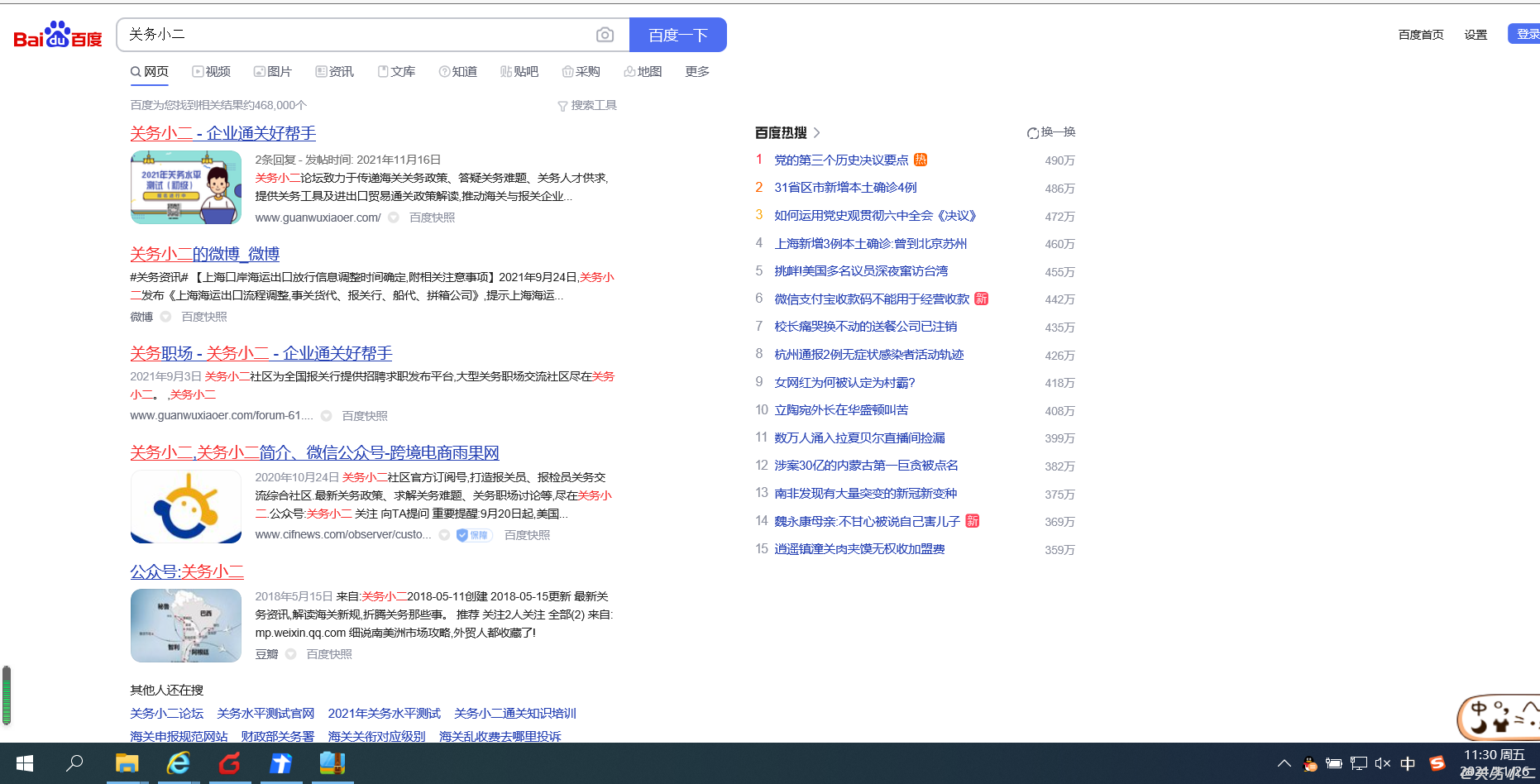Open the 贴吧 tab
Image resolution: width=1540 pixels, height=784 pixels.
[x=519, y=72]
